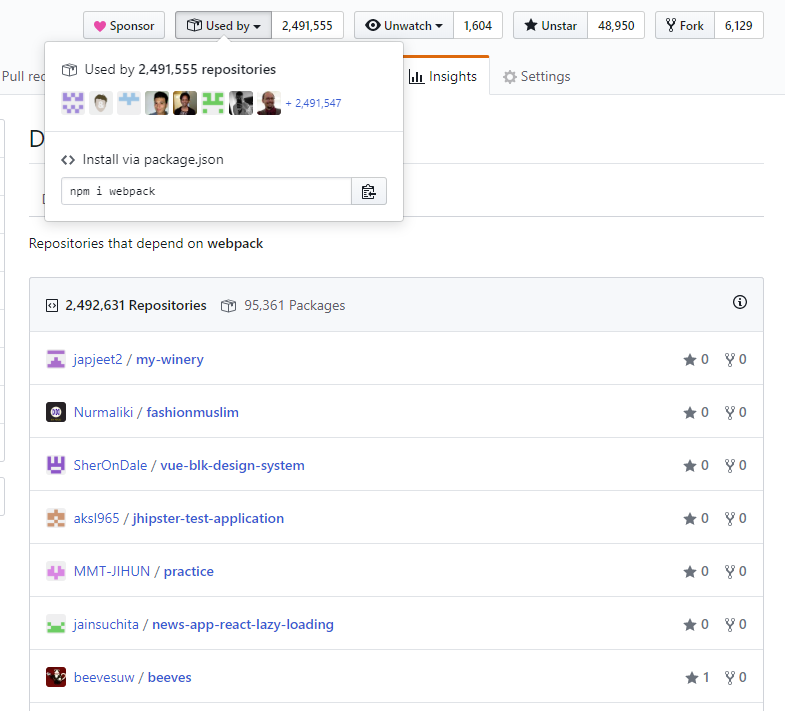Open the + 2,491,547 more dependents link
The image size is (785, 711).
(x=313, y=103)
